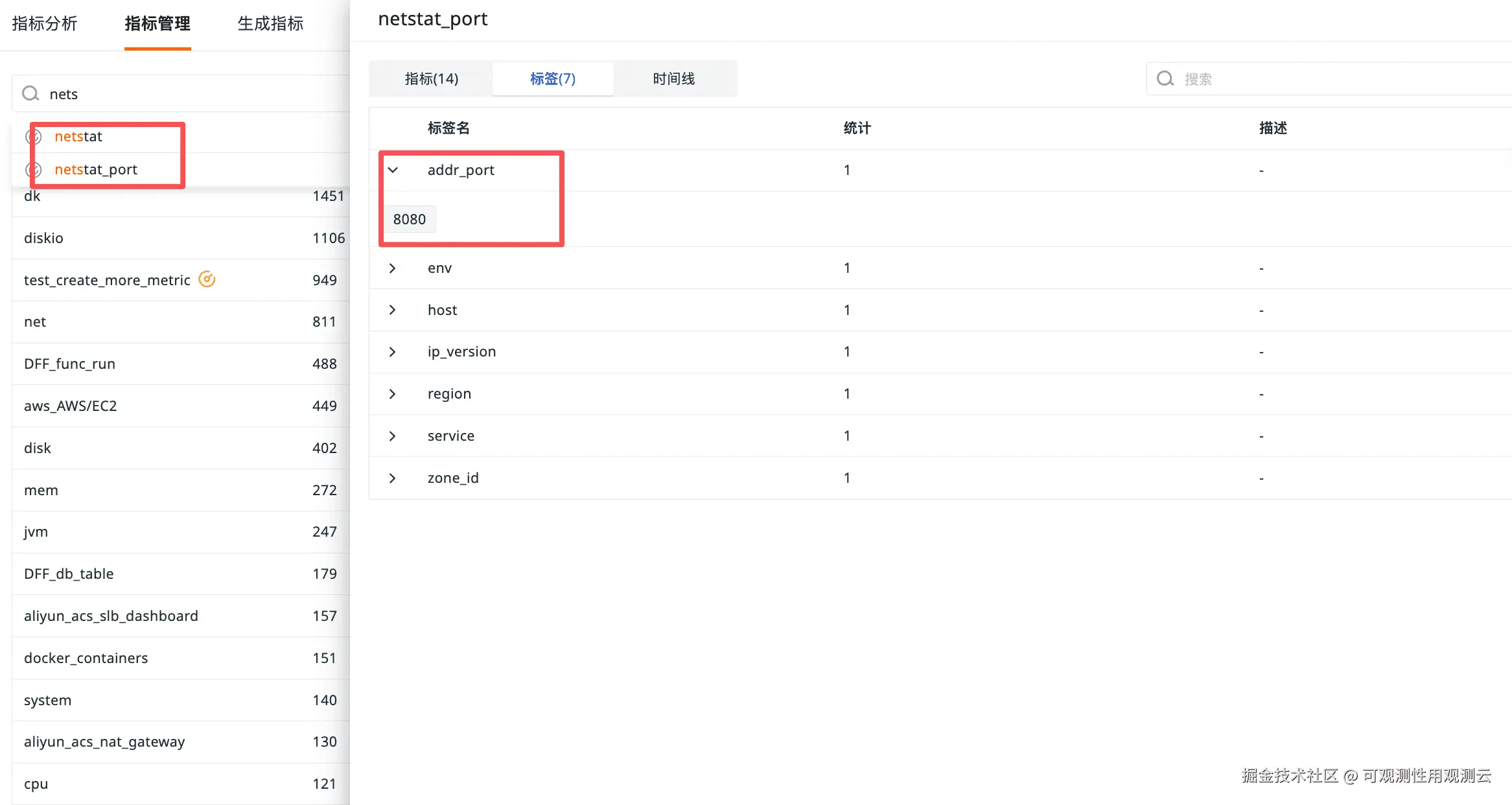1512x805 pixels.
Task: Expand the env tag row
Action: point(393,268)
